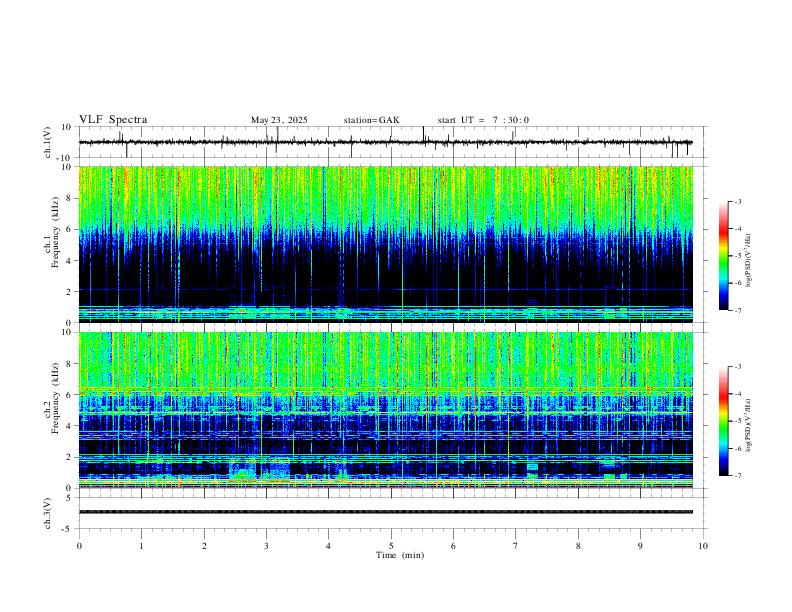Click the "4" tick on the Time axis
Image resolution: width=792 pixels, height=612 pixels.
(x=329, y=546)
